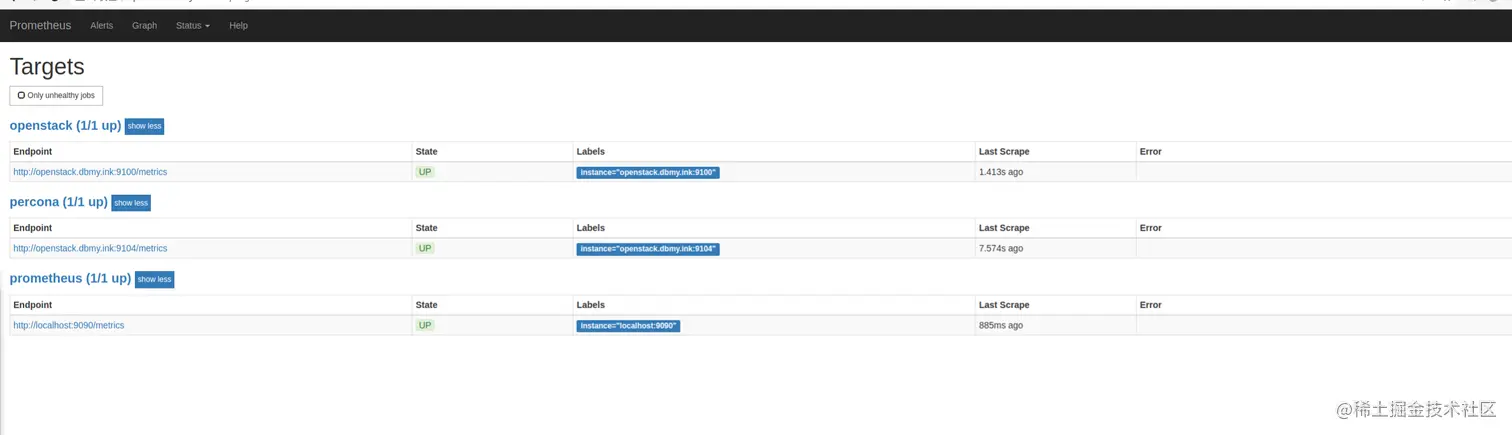Collapse openstack job with show less
1512x435 pixels.
(x=144, y=126)
